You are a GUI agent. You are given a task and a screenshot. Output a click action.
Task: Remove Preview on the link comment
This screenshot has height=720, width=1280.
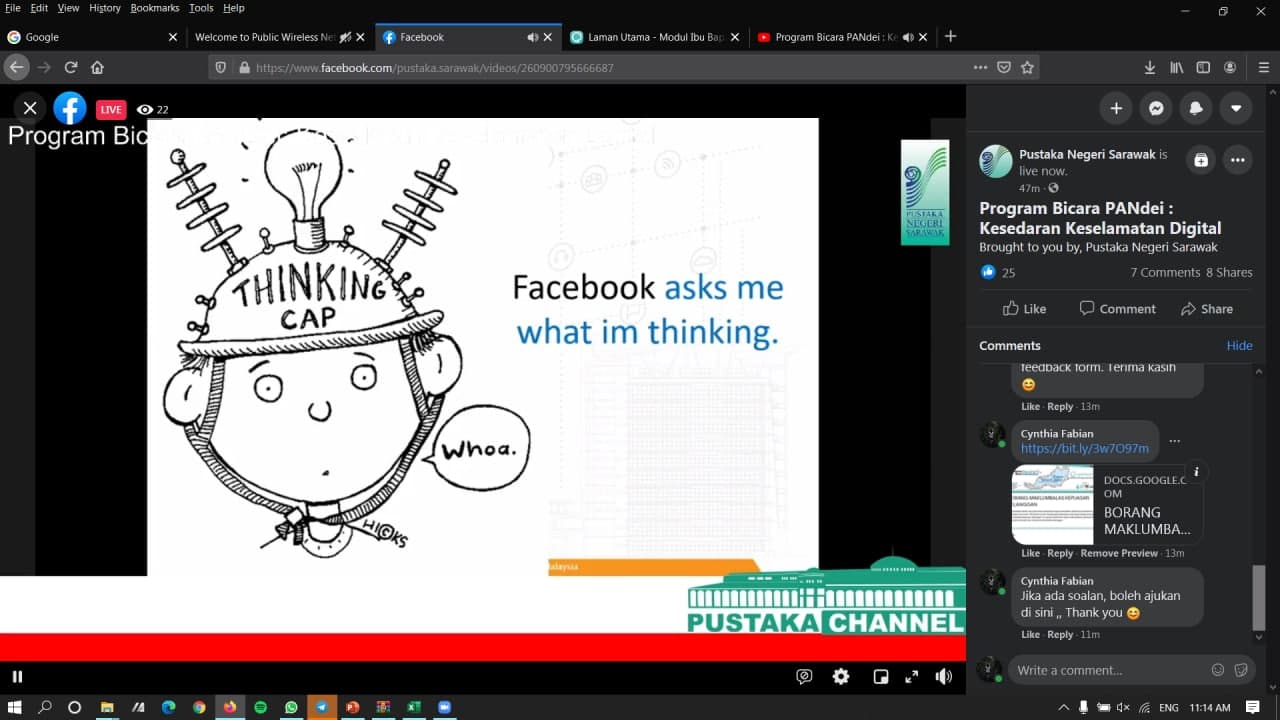(1119, 553)
